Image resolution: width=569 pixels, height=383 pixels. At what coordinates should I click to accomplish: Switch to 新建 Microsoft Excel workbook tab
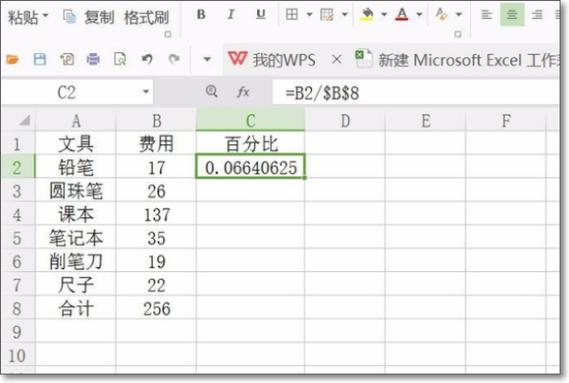pyautogui.click(x=458, y=60)
